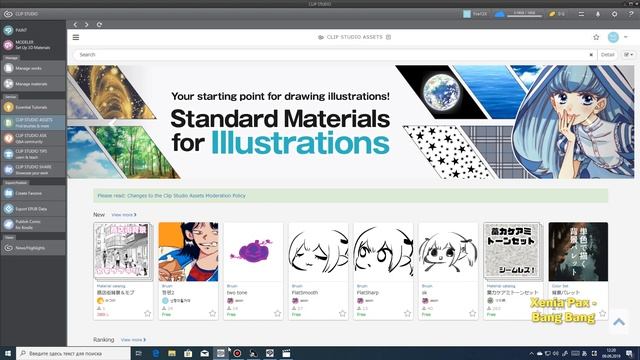This screenshot has width=640, height=360.
Task: Open MODELER in the sidebar
Action: click(x=33, y=45)
